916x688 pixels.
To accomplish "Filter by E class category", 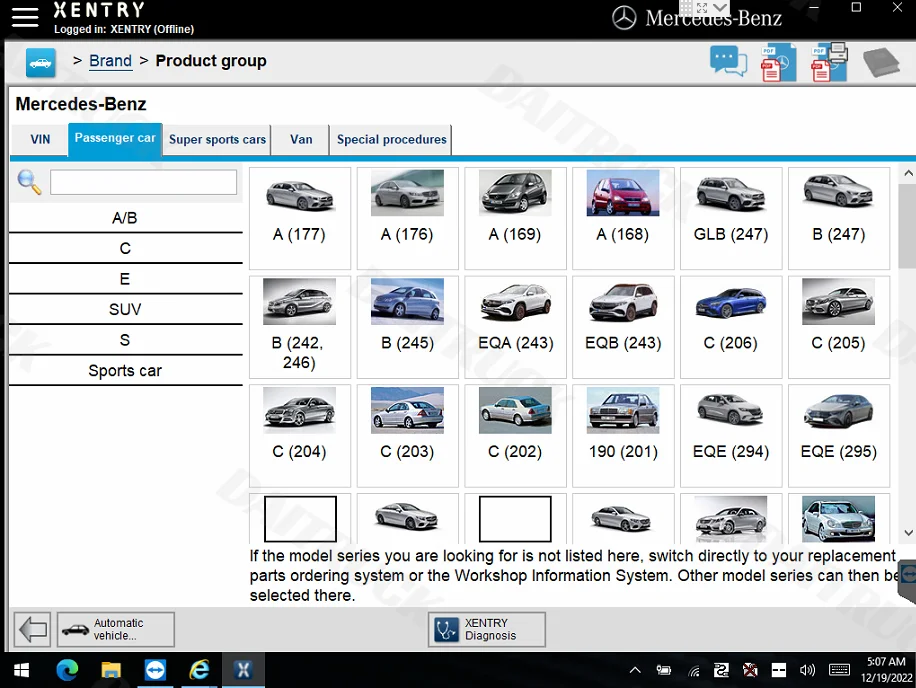I will pyautogui.click(x=125, y=279).
